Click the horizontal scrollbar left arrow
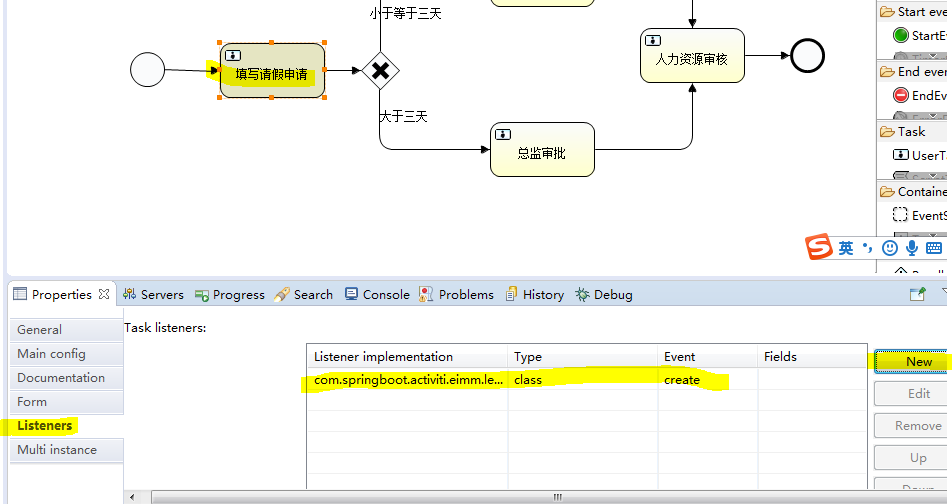The image size is (952, 504). click(132, 497)
